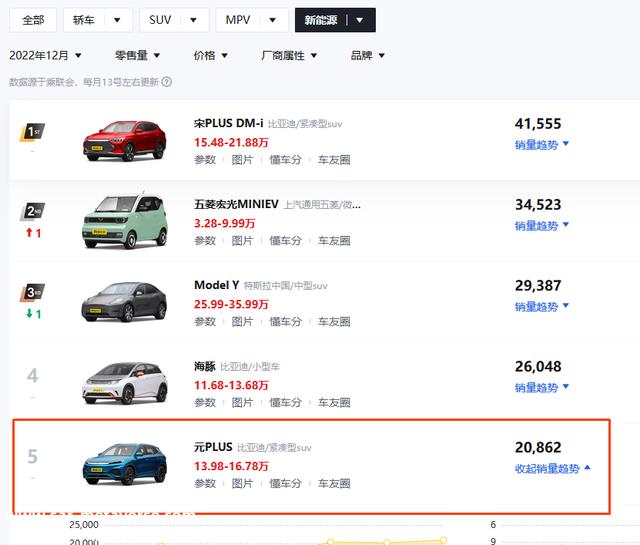Open the 零售量 filter dropdown
This screenshot has height=545, width=640.
[x=137, y=56]
